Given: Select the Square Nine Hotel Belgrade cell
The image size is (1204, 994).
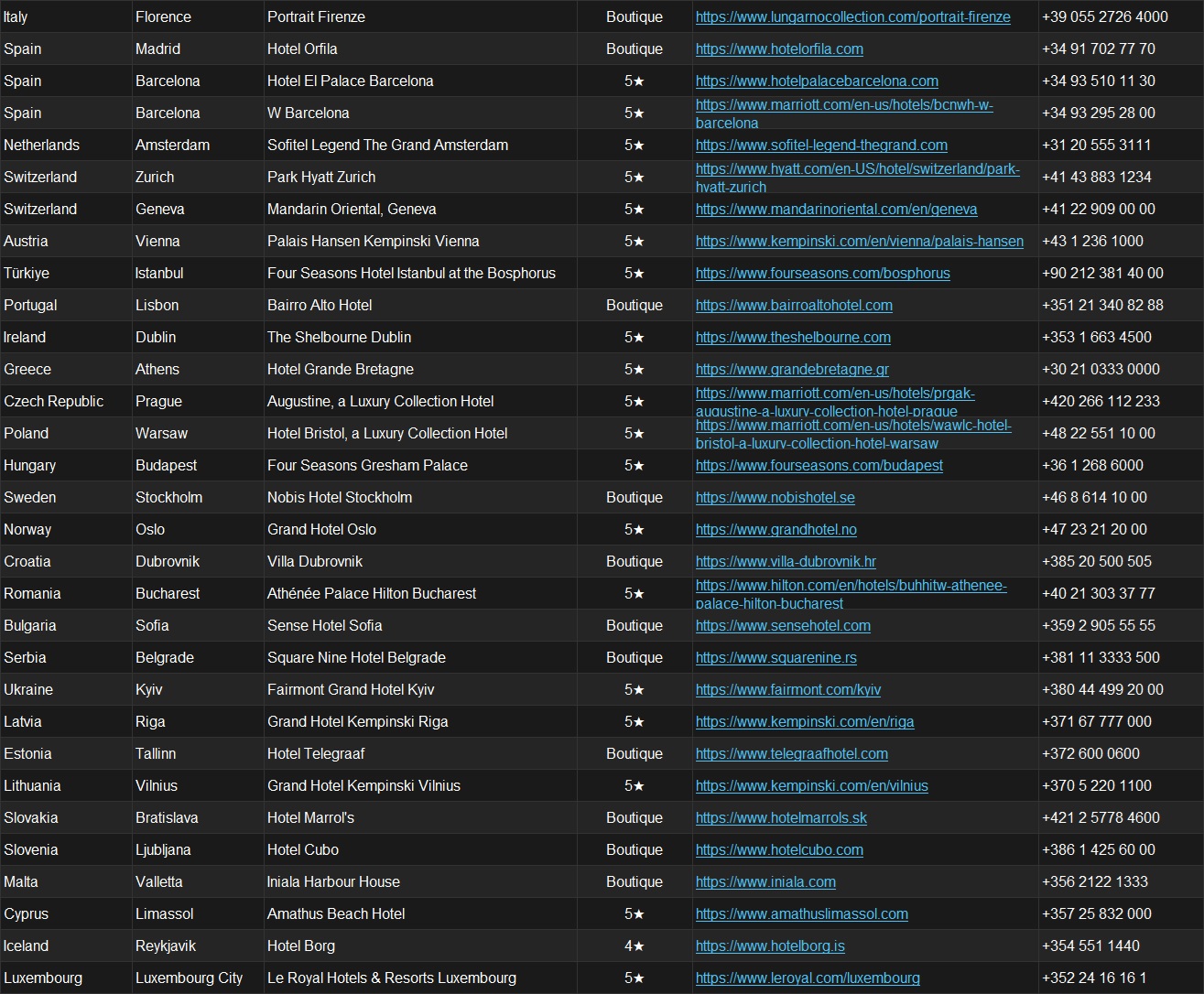Looking at the screenshot, I should tap(420, 657).
